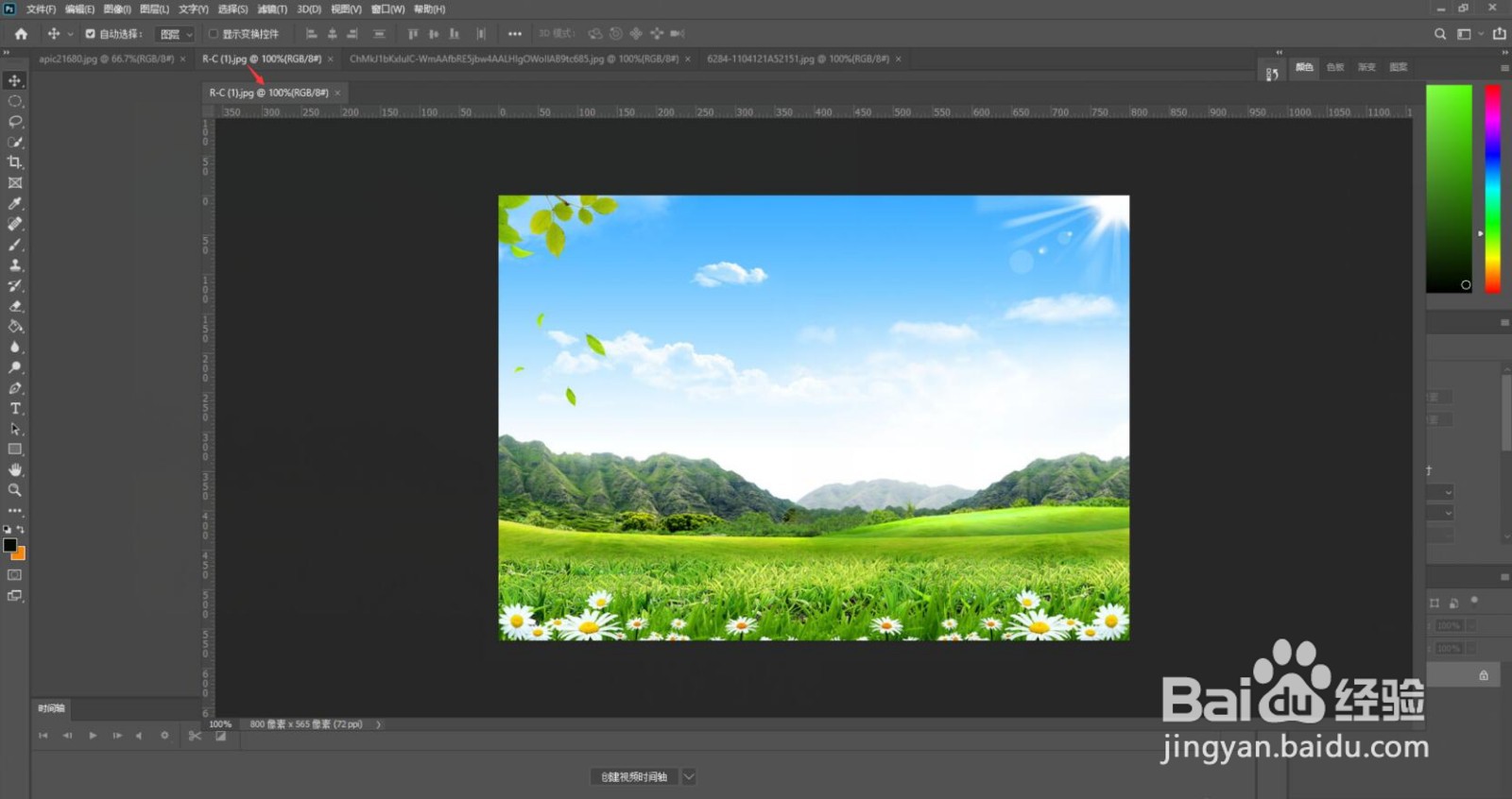Click the Home icon in options bar

pyautogui.click(x=21, y=33)
